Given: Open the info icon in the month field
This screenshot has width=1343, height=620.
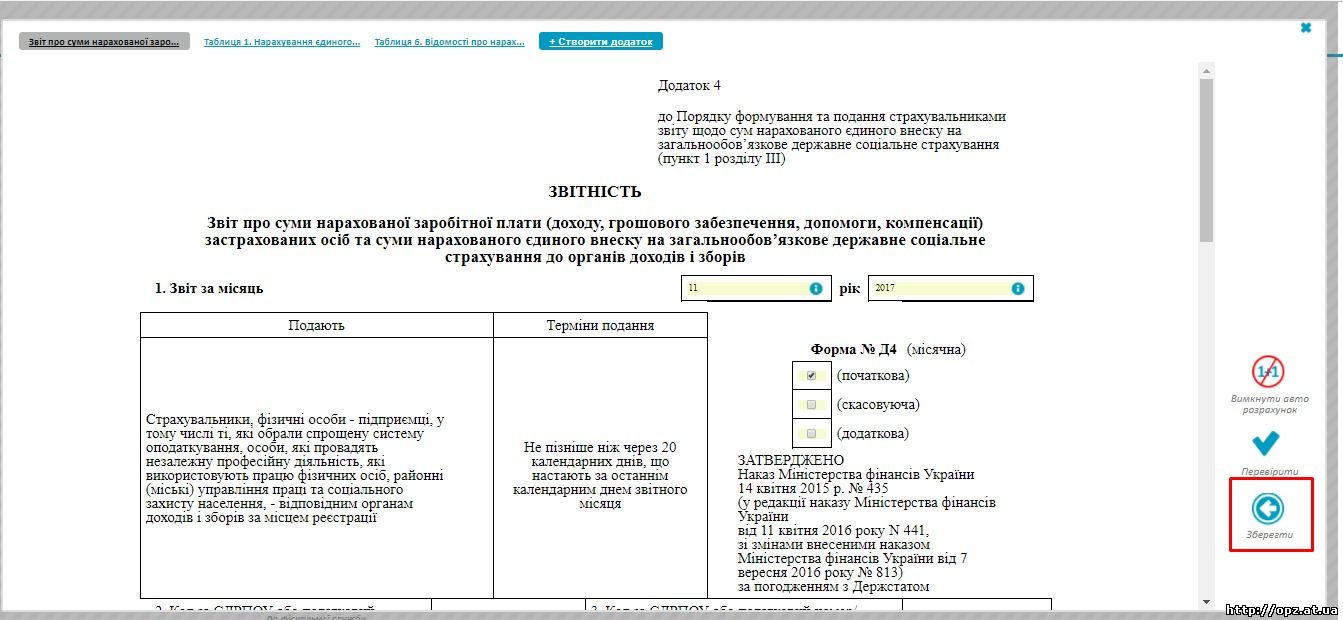Looking at the screenshot, I should pos(816,288).
